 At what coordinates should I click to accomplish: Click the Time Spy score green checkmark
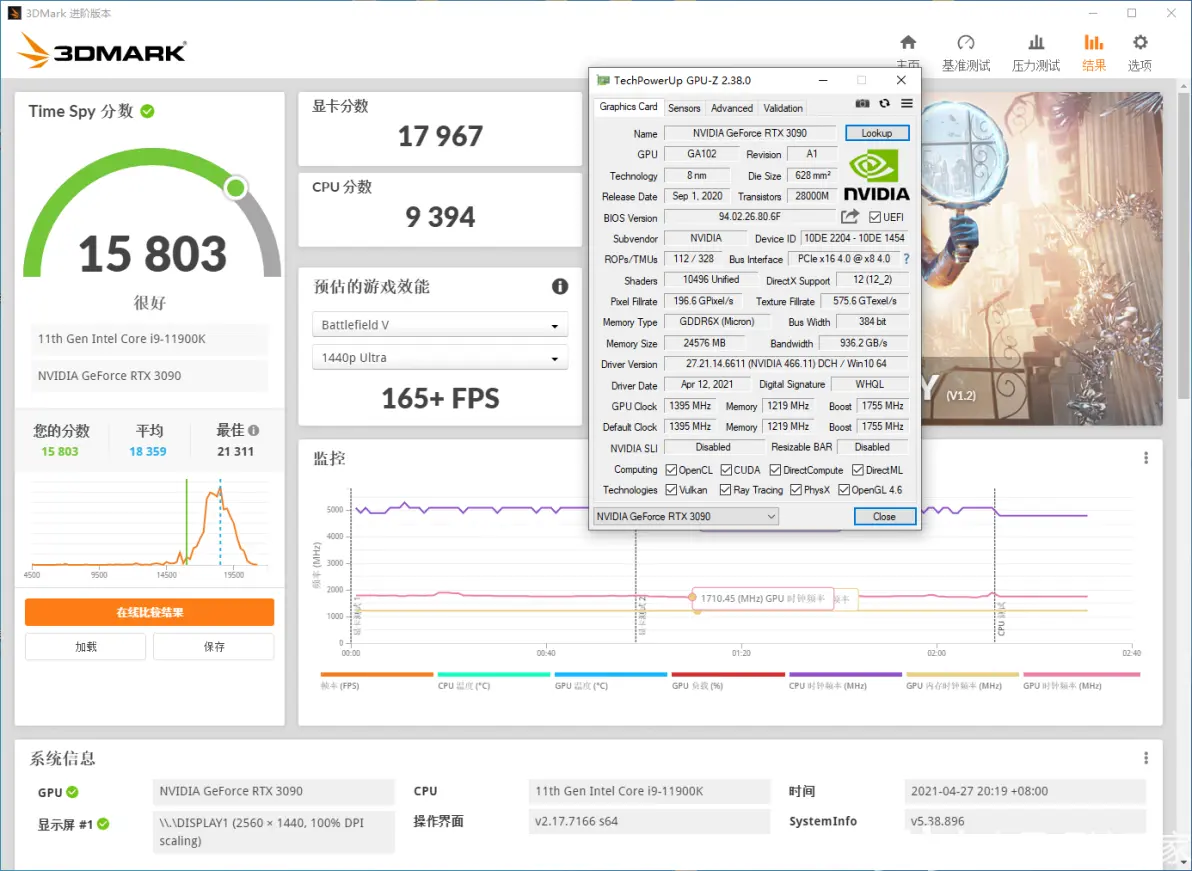point(147,112)
